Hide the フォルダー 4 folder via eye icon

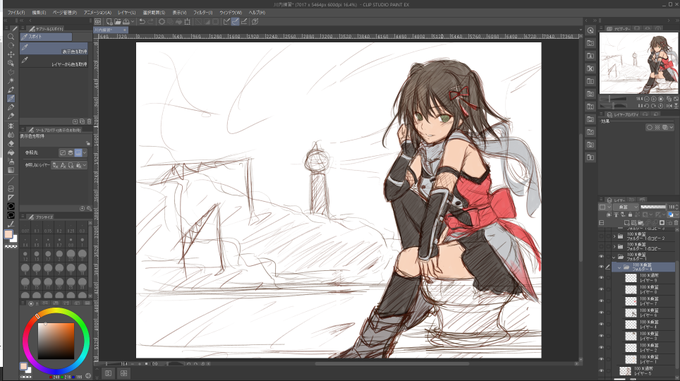tap(601, 267)
